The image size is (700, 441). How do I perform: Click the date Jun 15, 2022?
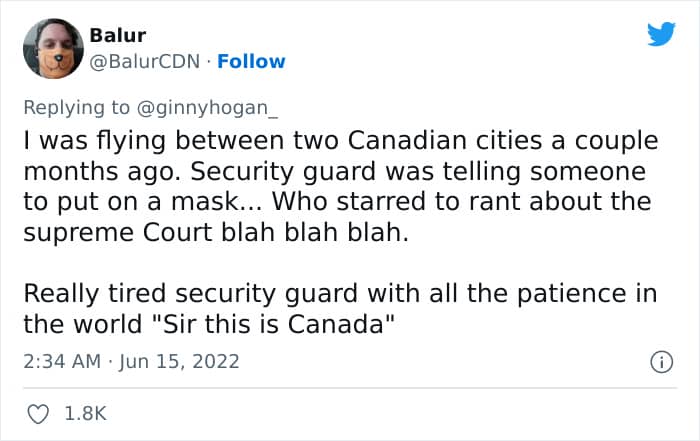182,361
